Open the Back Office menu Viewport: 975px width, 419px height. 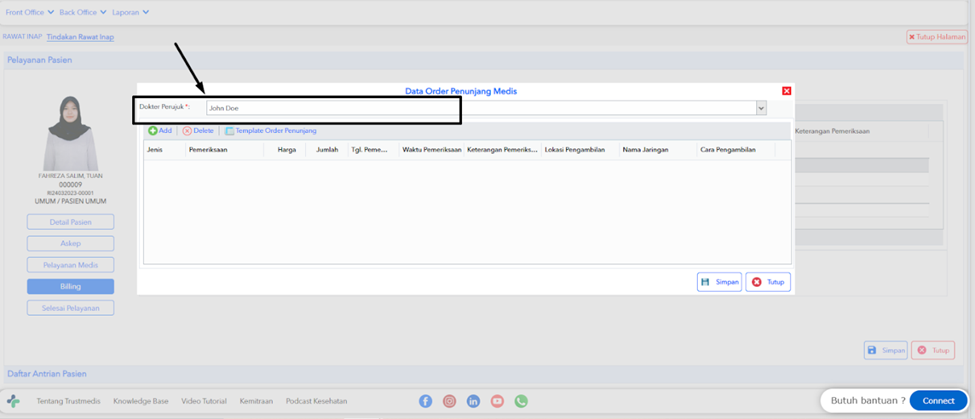83,12
